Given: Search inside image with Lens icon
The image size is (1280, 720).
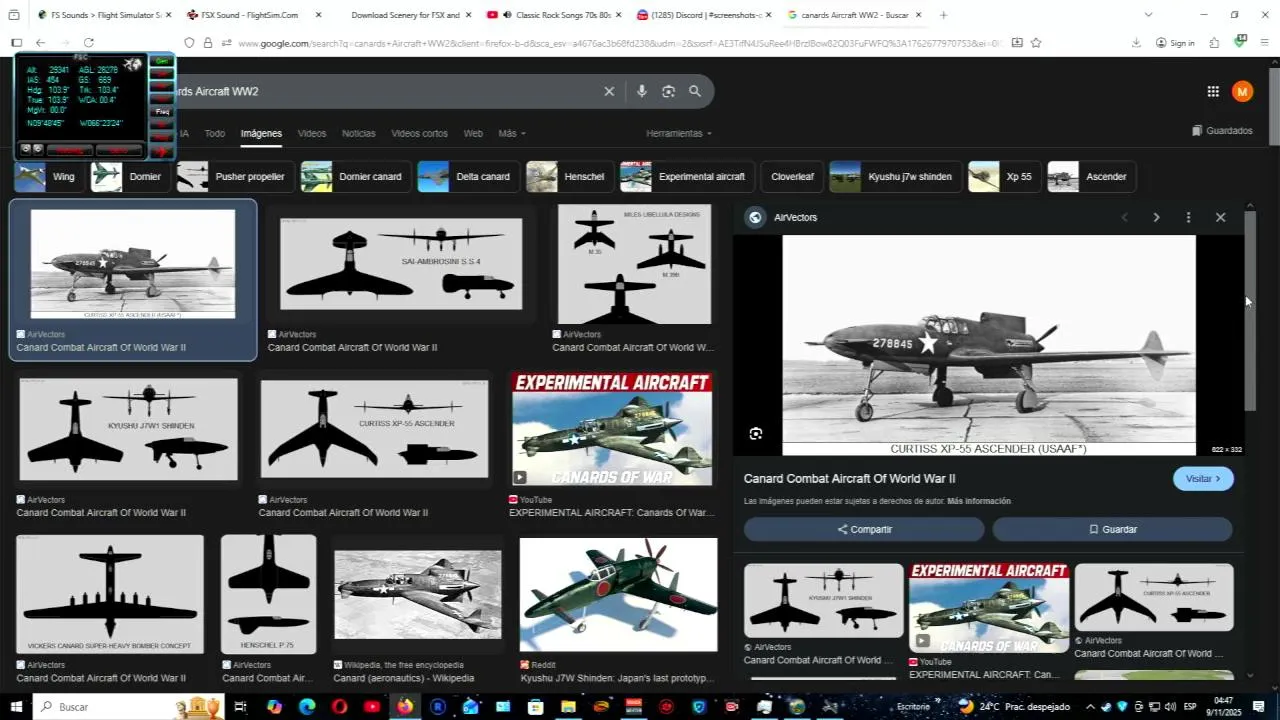Looking at the screenshot, I should 756,434.
